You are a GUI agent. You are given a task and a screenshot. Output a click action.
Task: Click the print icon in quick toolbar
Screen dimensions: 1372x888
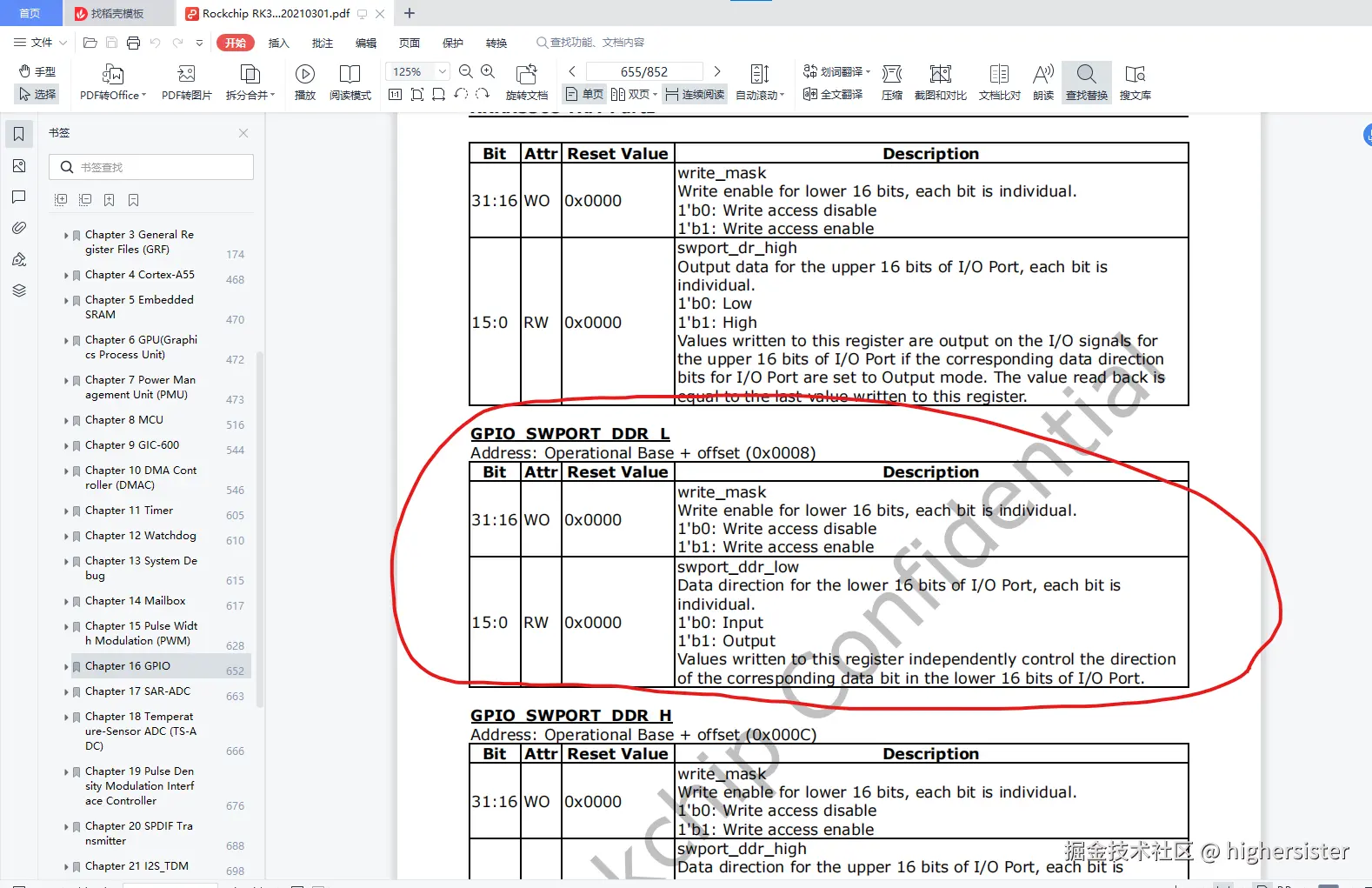tap(133, 43)
